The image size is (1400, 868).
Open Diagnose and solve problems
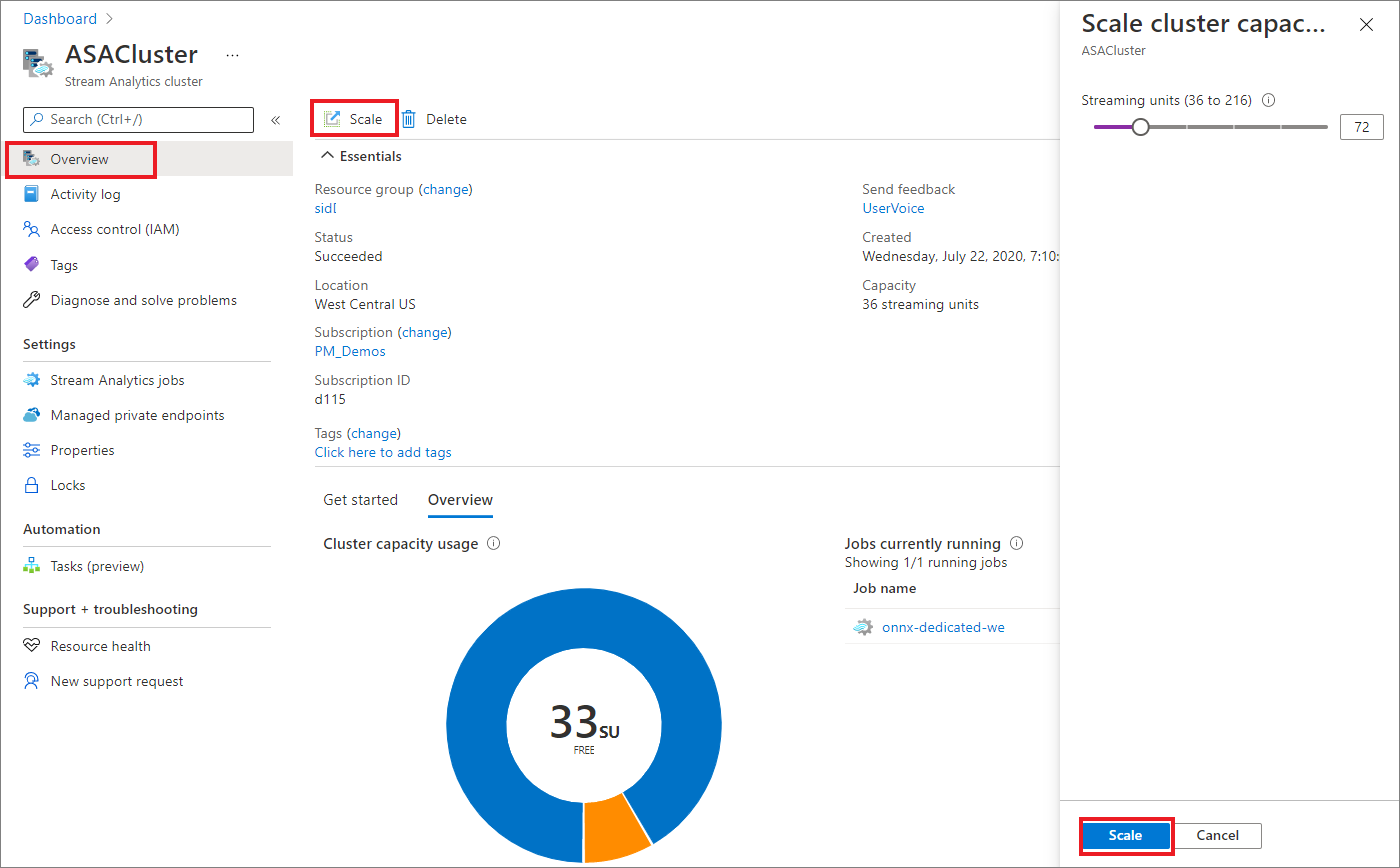143,300
